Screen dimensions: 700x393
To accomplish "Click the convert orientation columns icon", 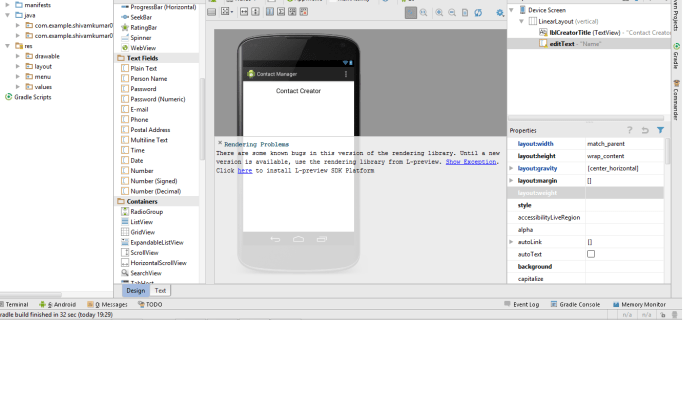I will (270, 12).
